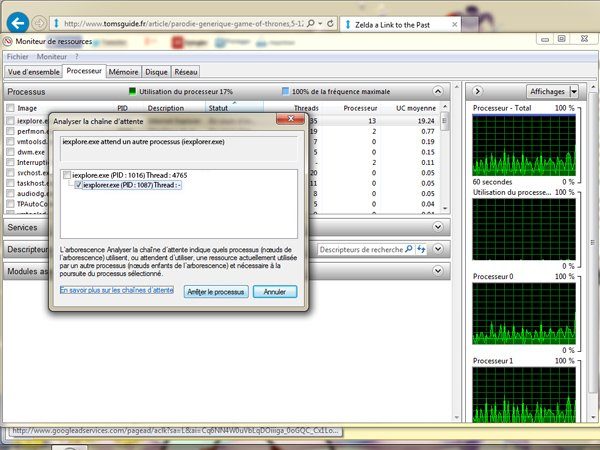600x450 pixels.
Task: Click the search magnifier in address bar
Action: pos(311,23)
